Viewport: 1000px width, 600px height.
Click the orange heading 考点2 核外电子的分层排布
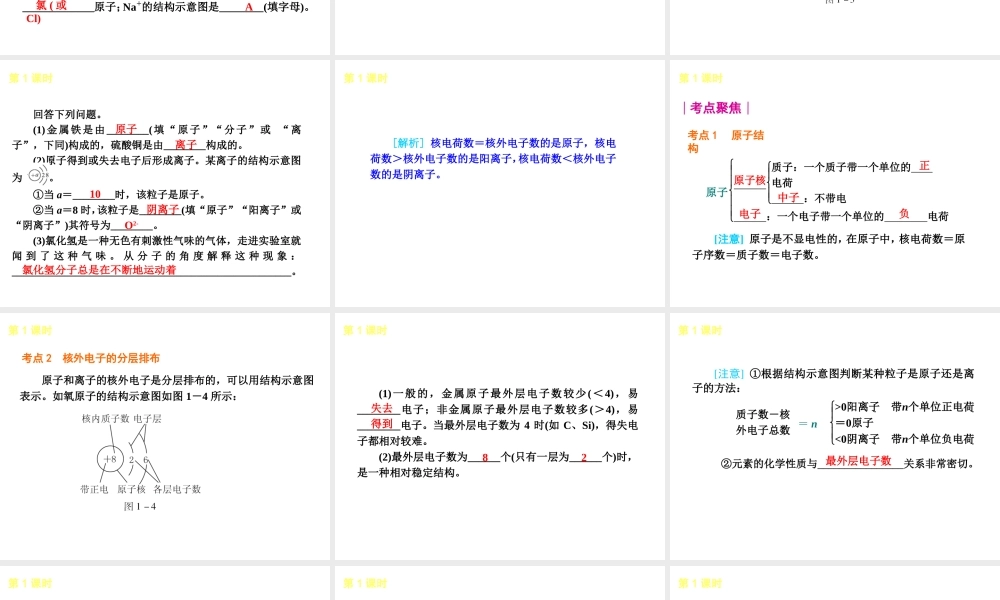tap(91, 358)
